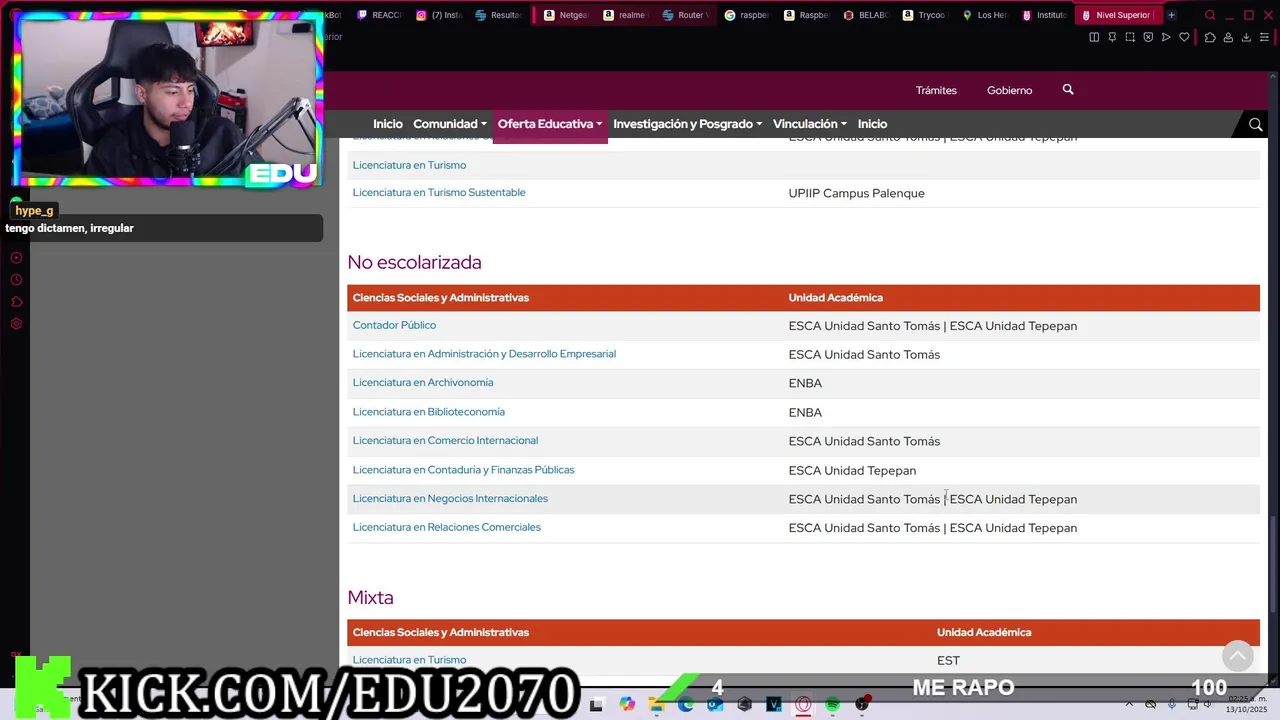Click the clock icon in left stream sidebar
1280x720 pixels.
point(16,280)
